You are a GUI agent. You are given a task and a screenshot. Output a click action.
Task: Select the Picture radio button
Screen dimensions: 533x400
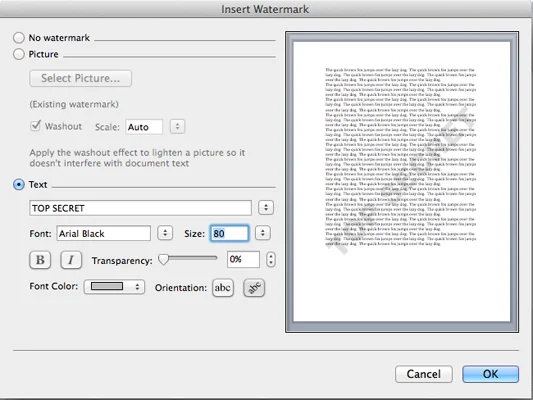(x=19, y=54)
